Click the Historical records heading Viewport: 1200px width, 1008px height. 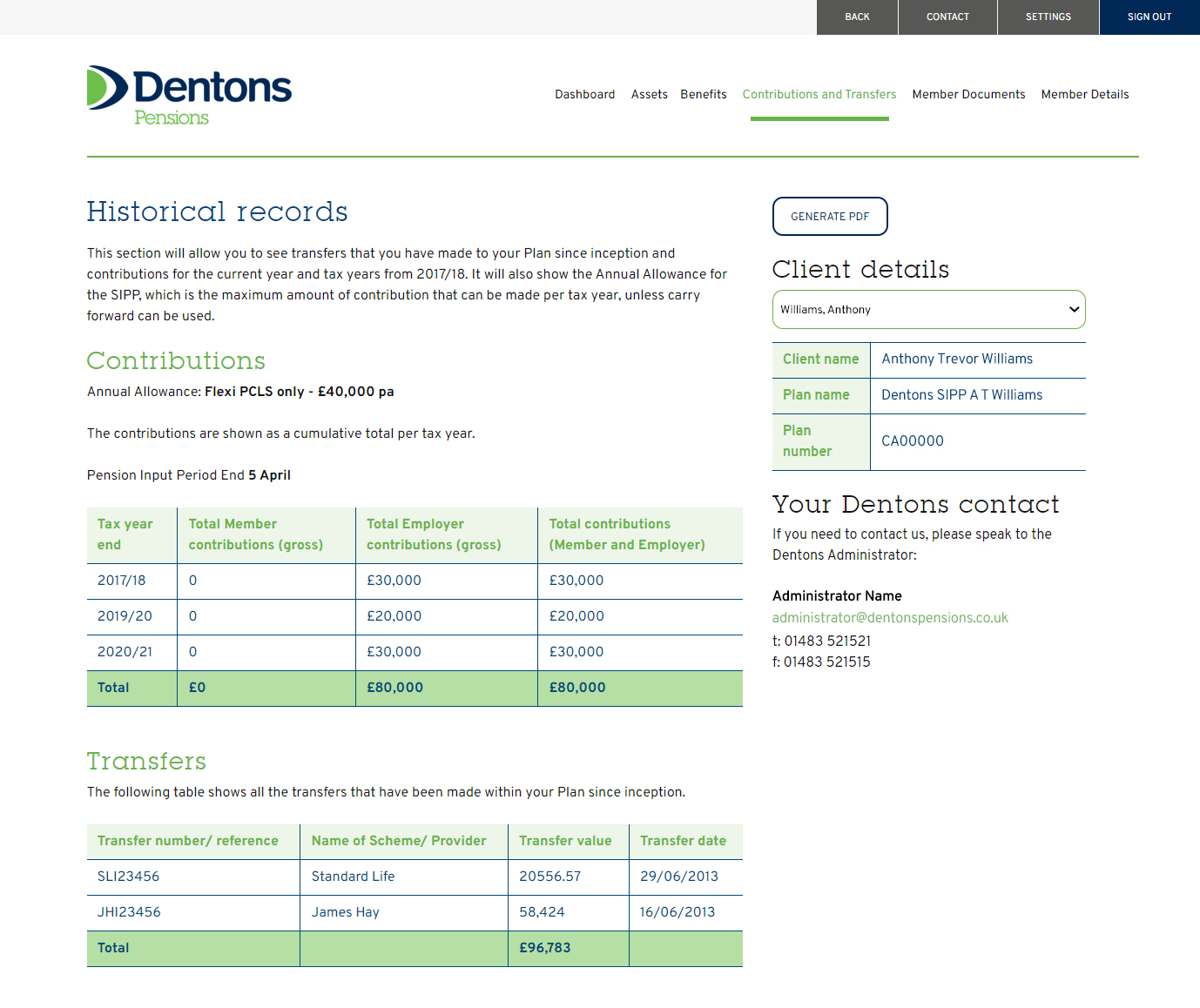217,212
